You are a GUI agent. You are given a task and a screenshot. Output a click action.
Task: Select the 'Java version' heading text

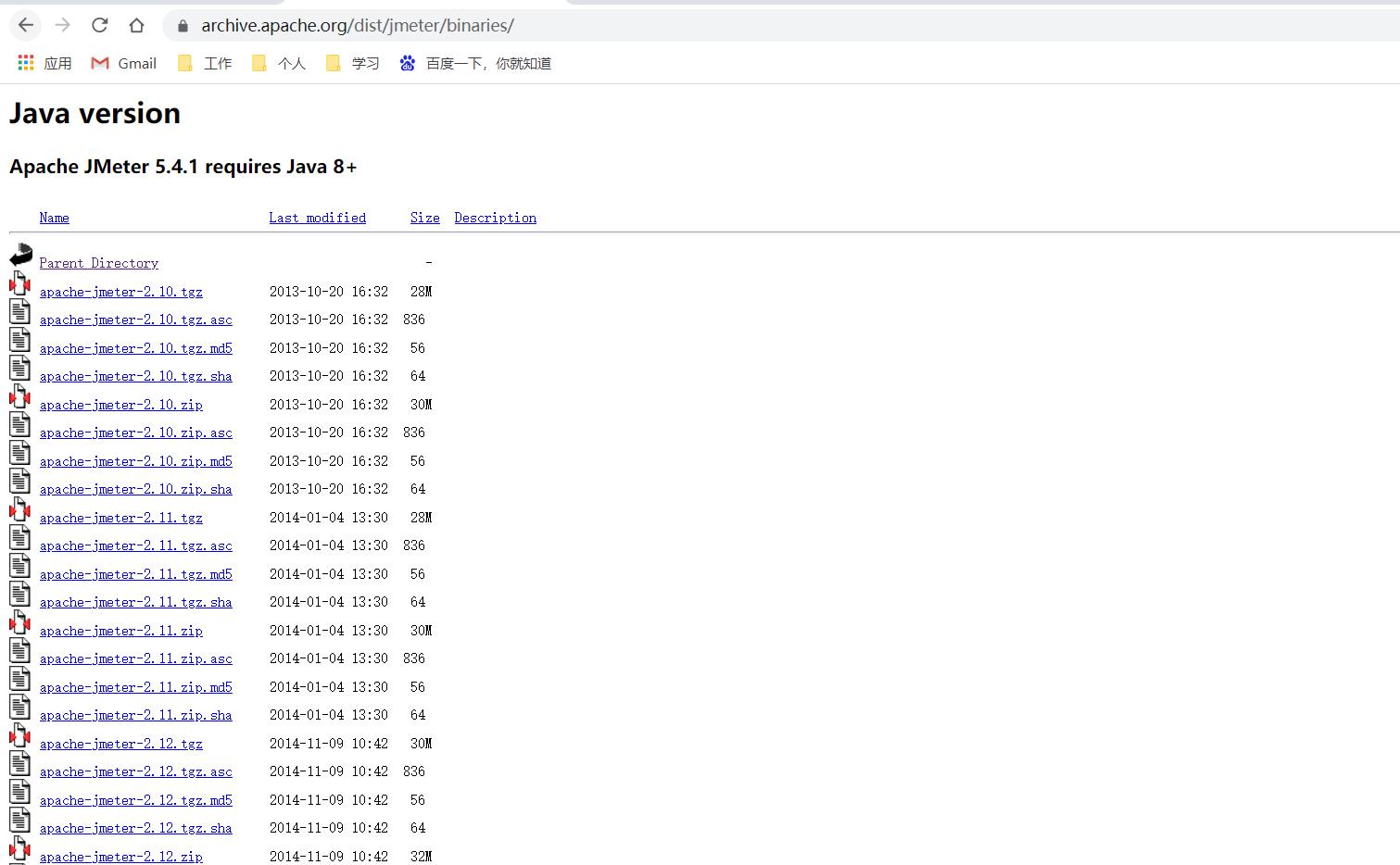tap(95, 113)
